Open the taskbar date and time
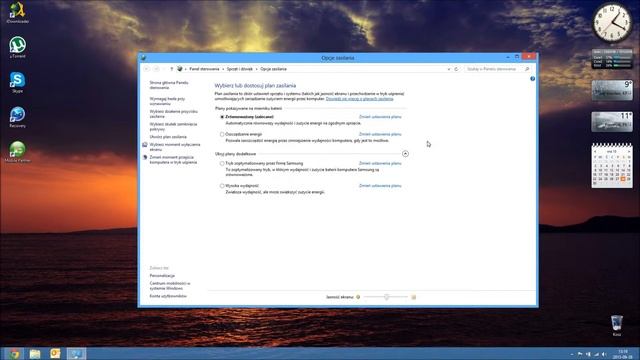 tap(623, 354)
